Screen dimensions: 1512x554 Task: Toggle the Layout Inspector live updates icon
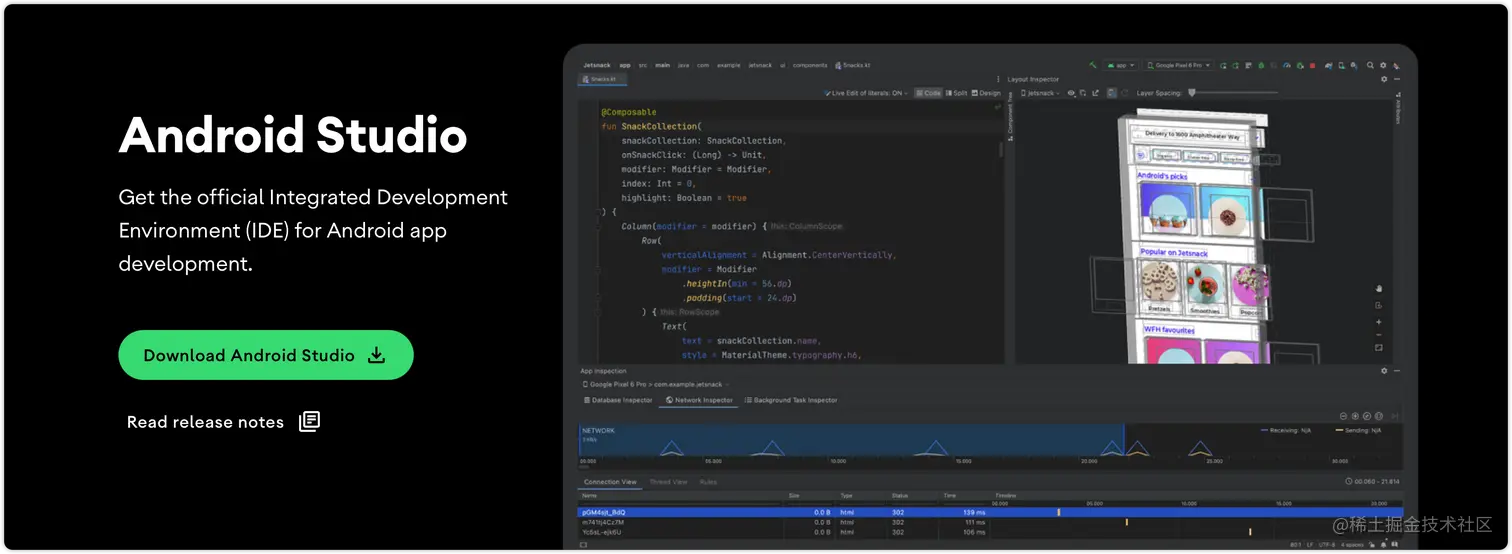pos(1112,93)
